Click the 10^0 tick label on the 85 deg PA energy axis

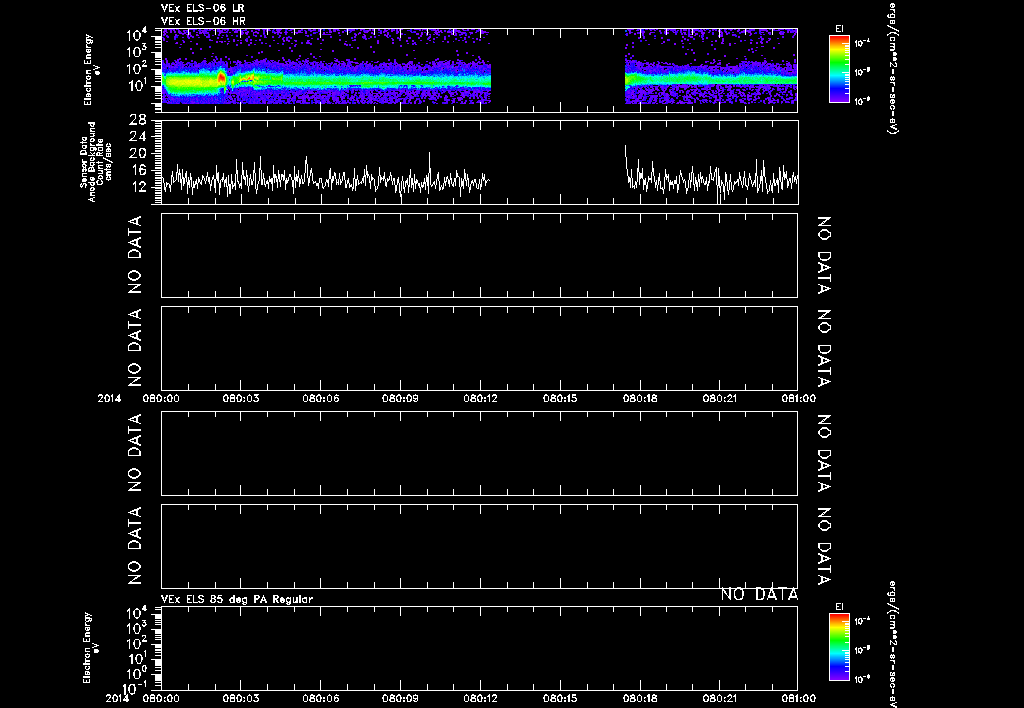point(136,673)
